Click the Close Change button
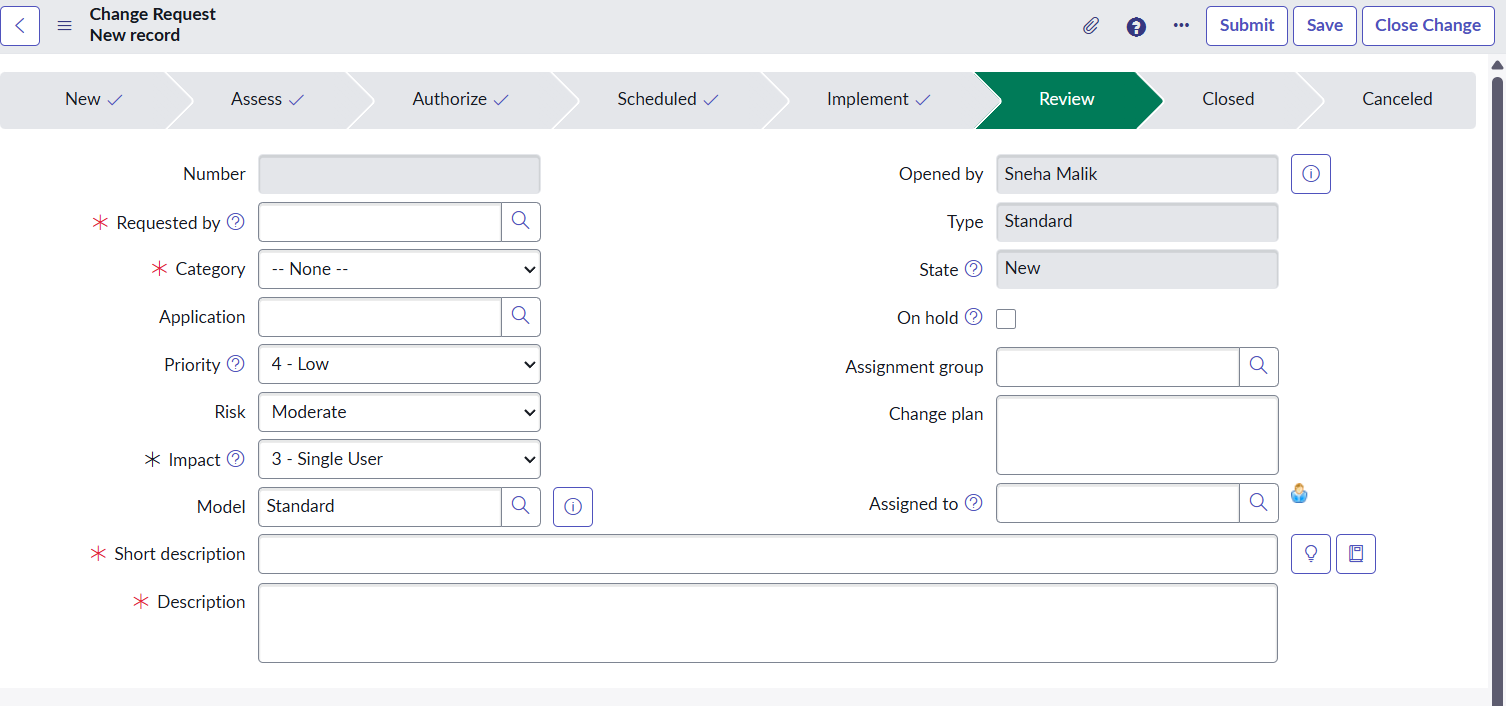 click(1427, 26)
